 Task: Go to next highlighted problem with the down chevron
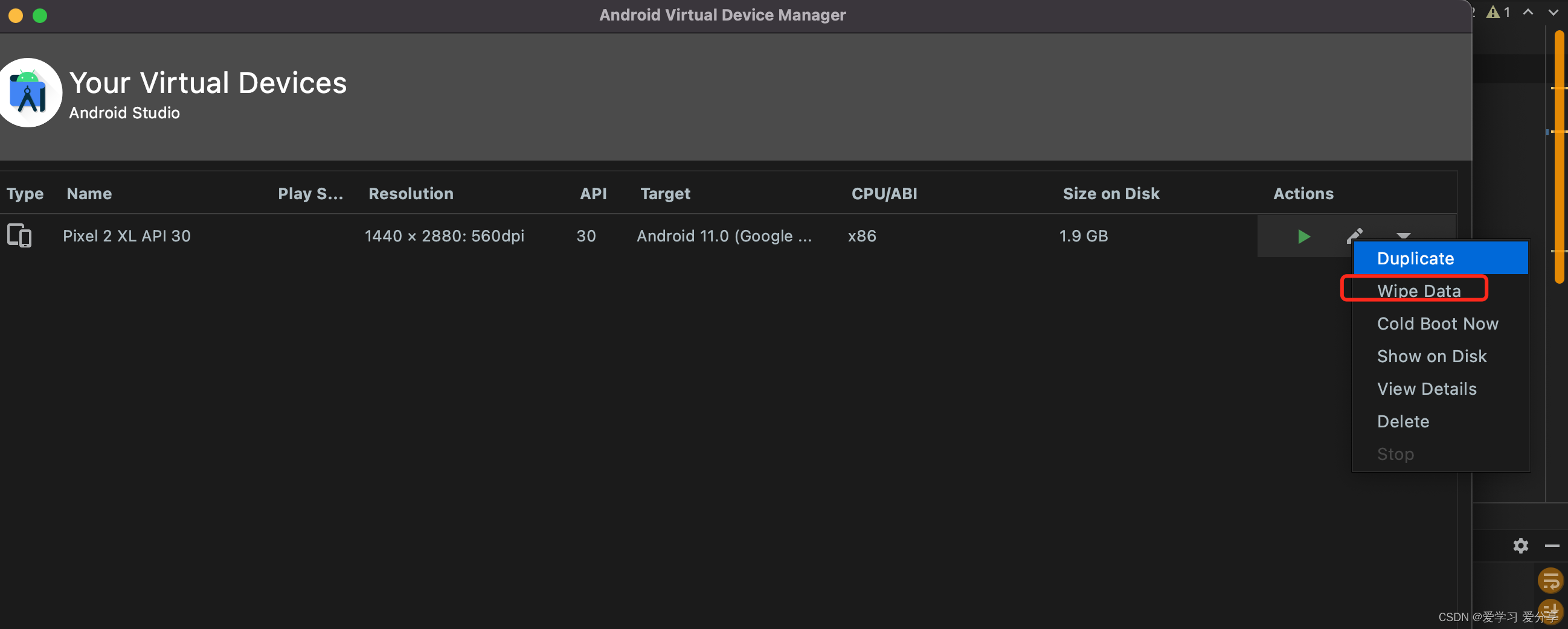point(1554,11)
